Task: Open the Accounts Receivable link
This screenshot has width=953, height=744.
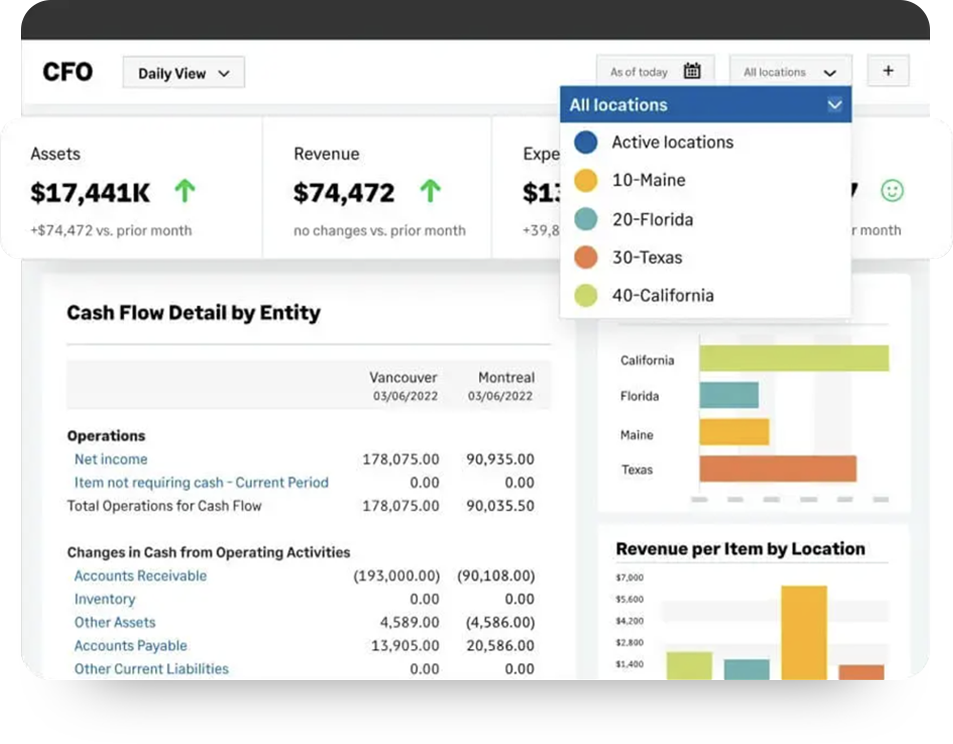Action: tap(140, 576)
